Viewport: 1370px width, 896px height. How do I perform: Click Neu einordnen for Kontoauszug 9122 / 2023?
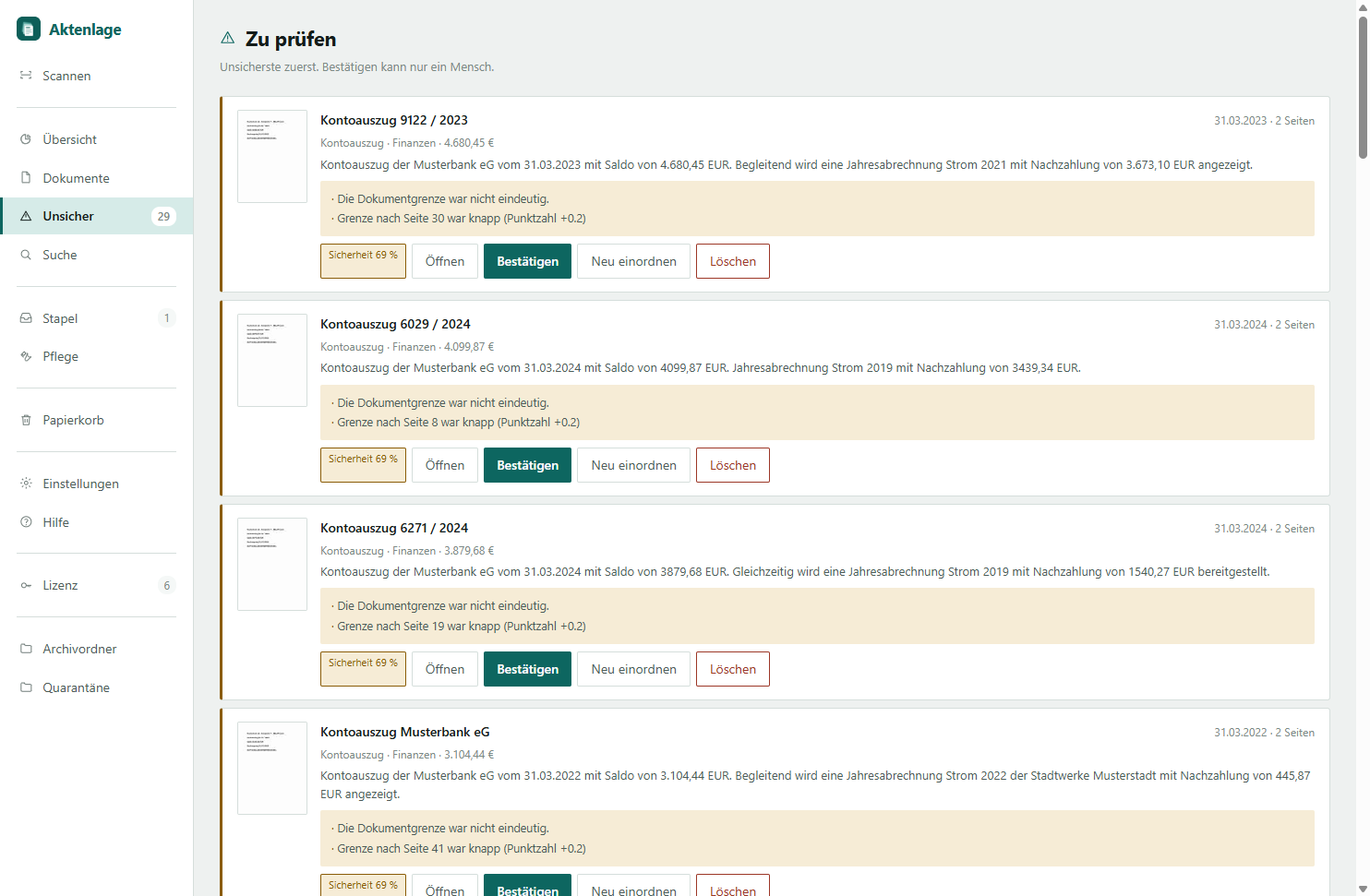coord(633,261)
